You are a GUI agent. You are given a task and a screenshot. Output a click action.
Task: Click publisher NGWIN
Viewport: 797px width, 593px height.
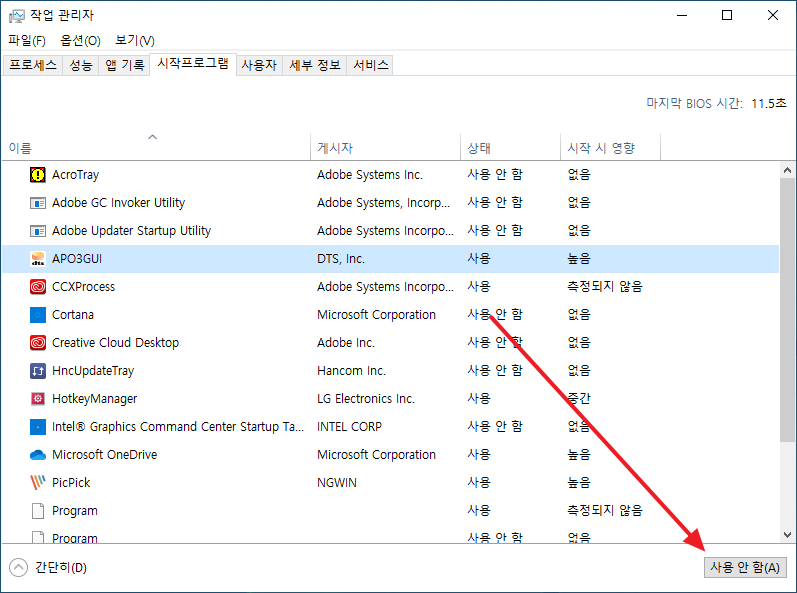coord(337,482)
